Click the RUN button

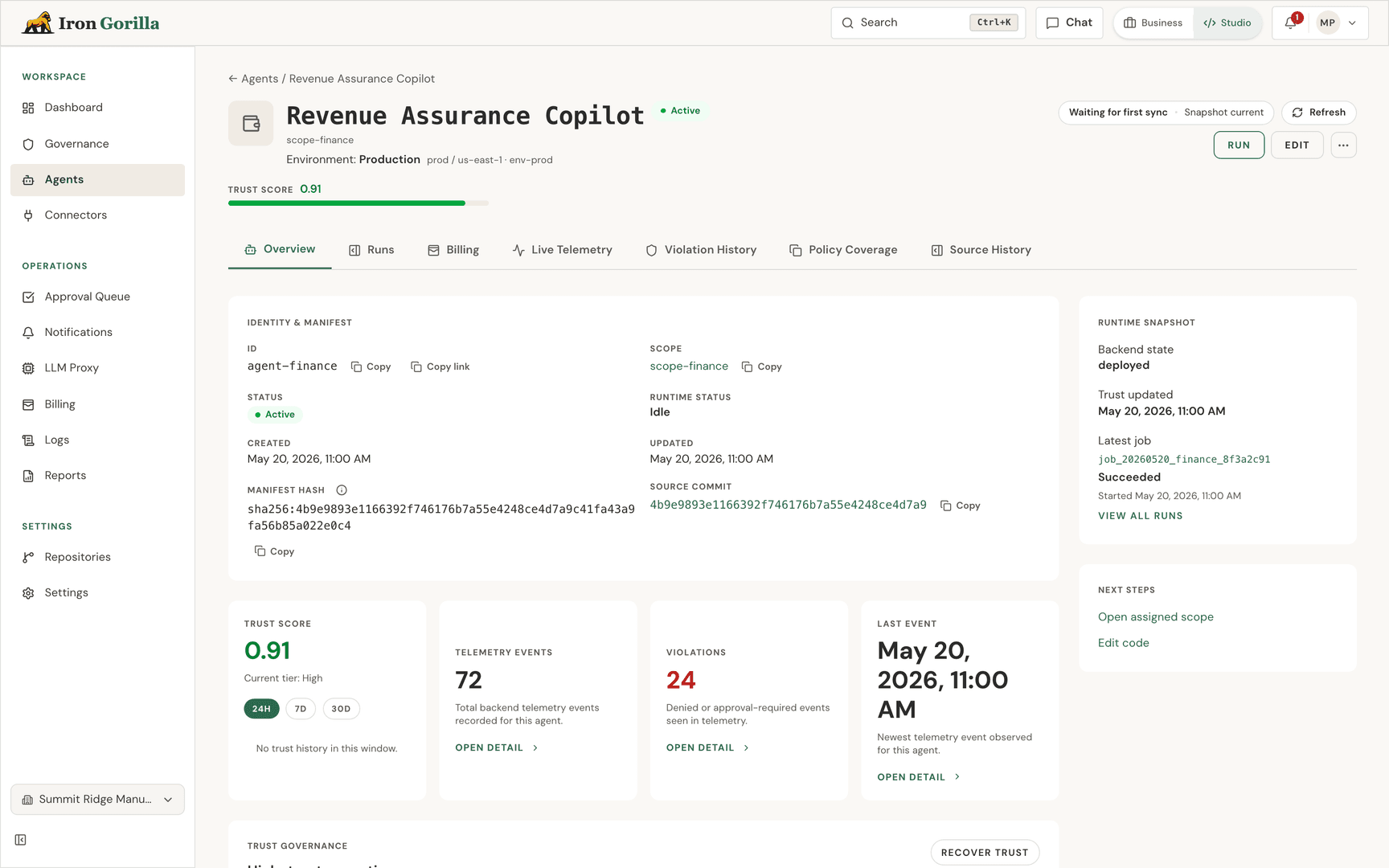pyautogui.click(x=1239, y=145)
